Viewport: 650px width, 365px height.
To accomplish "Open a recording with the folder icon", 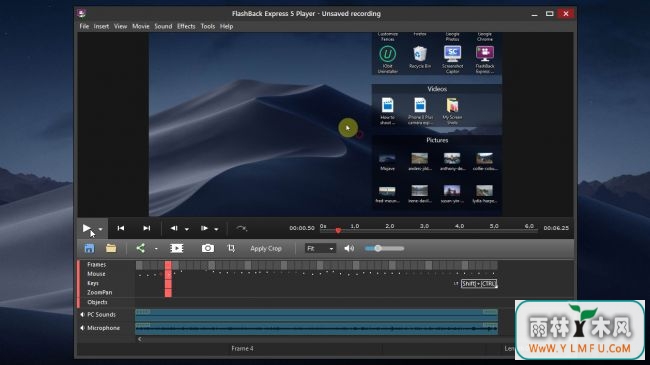I will coord(111,248).
